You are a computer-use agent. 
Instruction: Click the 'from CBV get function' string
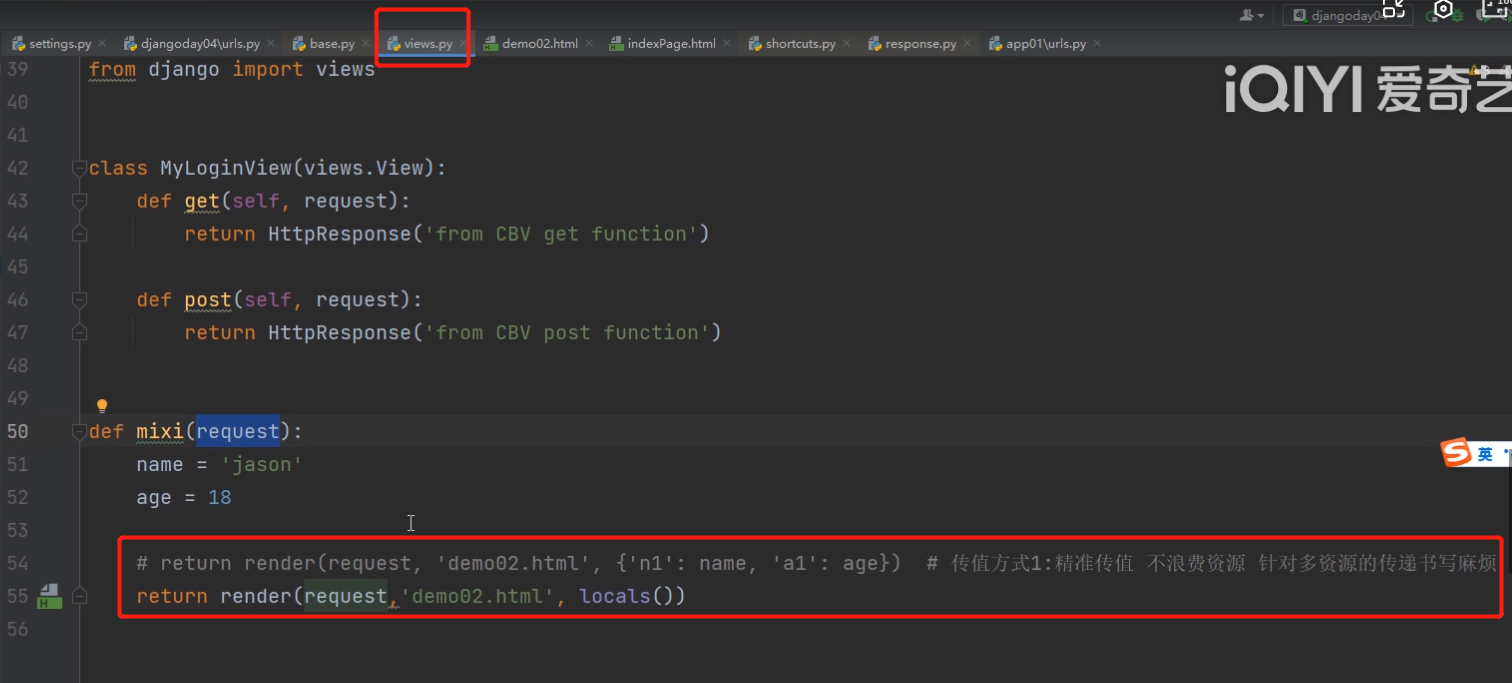[x=561, y=234]
